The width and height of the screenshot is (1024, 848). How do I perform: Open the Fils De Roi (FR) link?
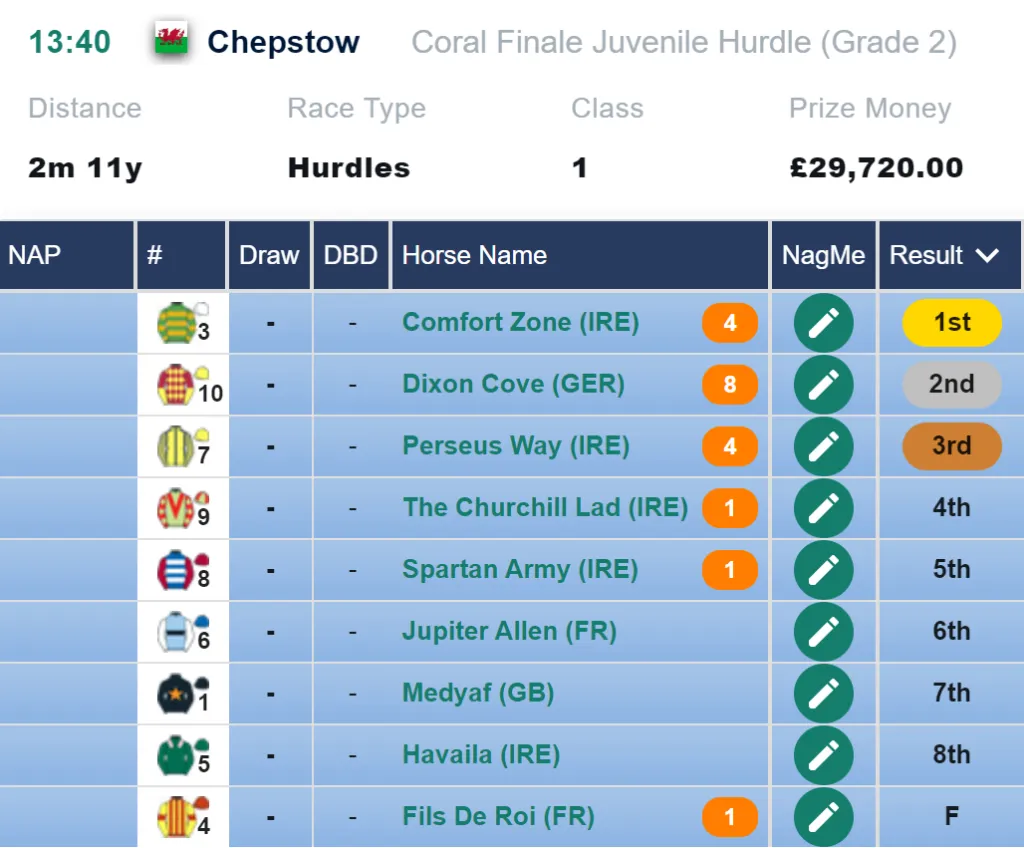point(498,817)
